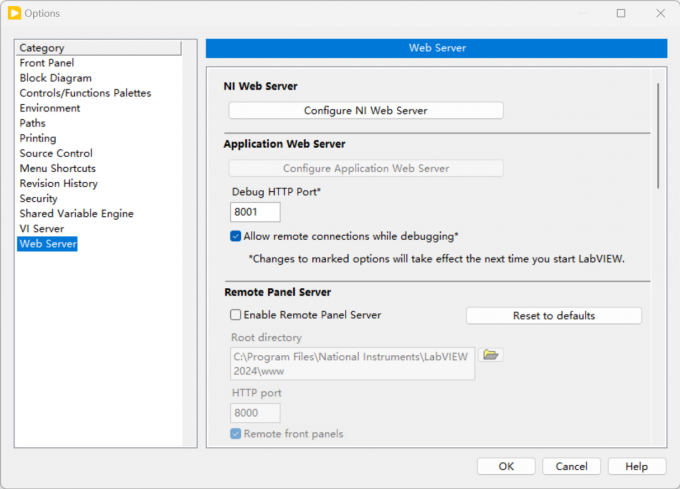
Task: Toggle Allow remote connections while debugging
Action: tap(235, 236)
